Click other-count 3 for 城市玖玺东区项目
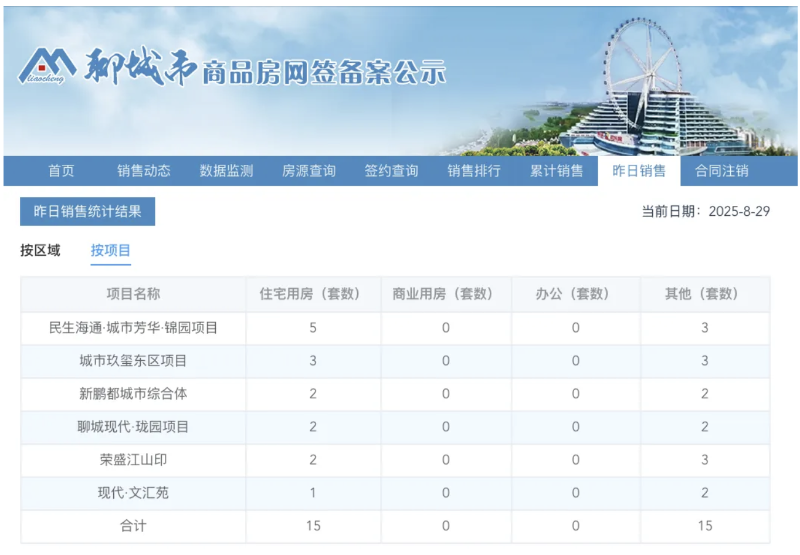 point(705,361)
